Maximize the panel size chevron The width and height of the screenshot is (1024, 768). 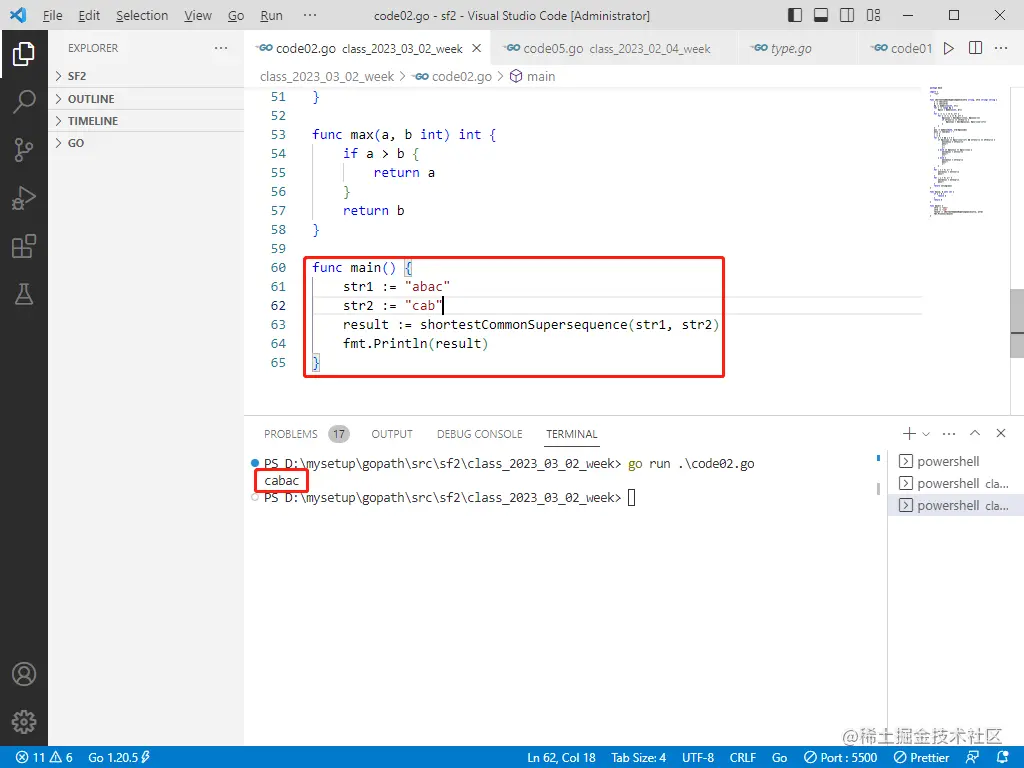coord(975,433)
